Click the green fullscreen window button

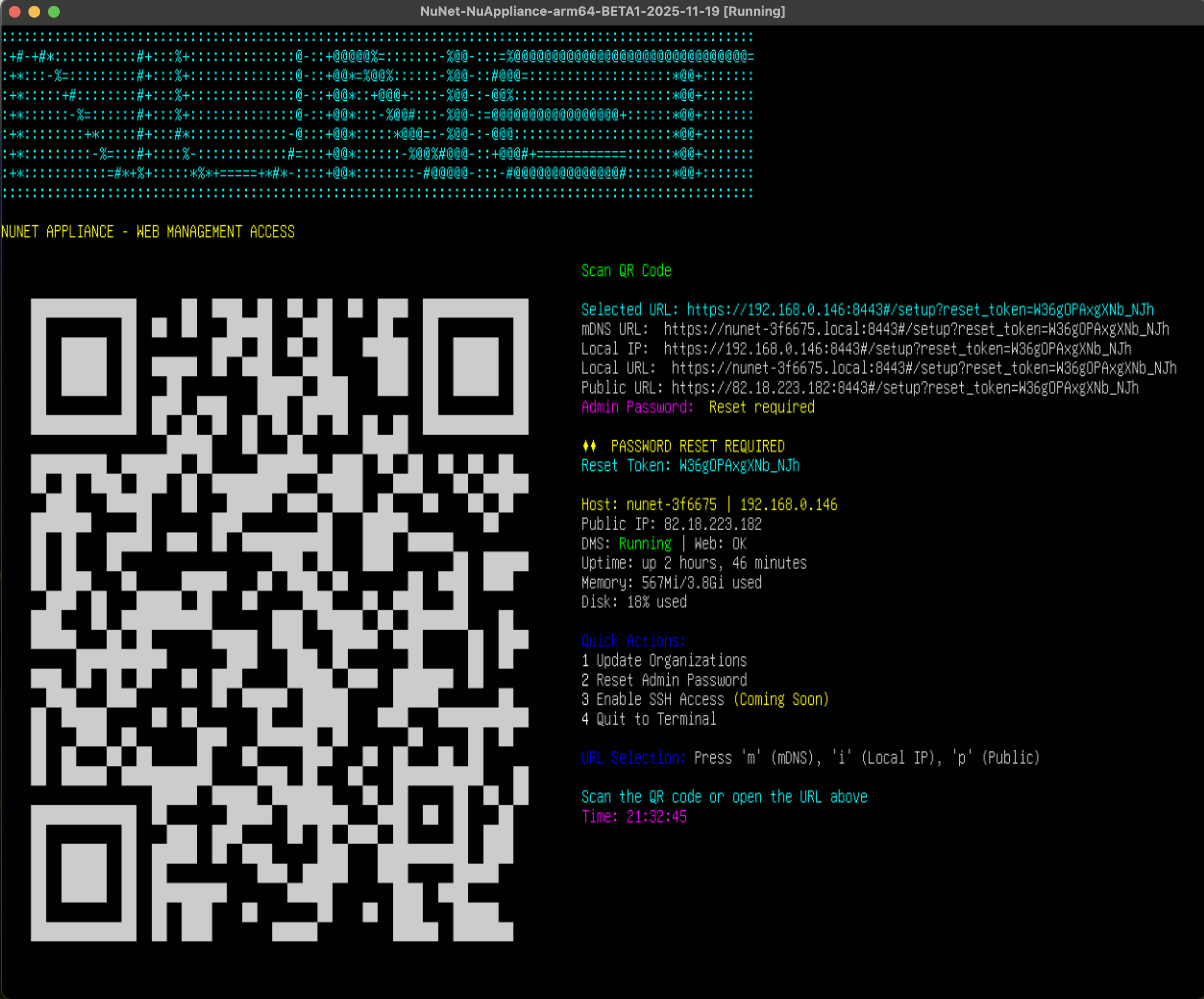click(54, 11)
